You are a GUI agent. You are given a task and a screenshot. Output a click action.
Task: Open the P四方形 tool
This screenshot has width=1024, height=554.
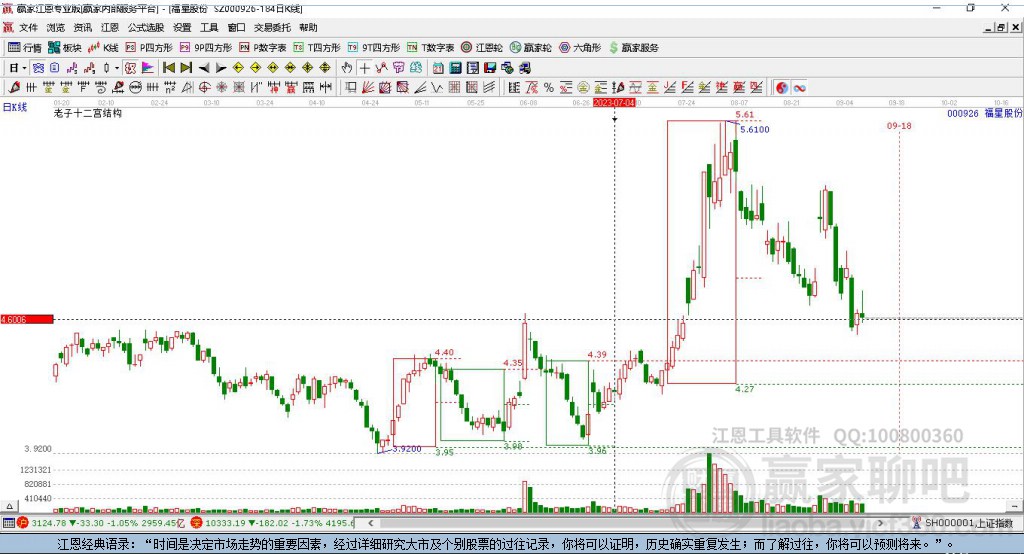tap(149, 48)
